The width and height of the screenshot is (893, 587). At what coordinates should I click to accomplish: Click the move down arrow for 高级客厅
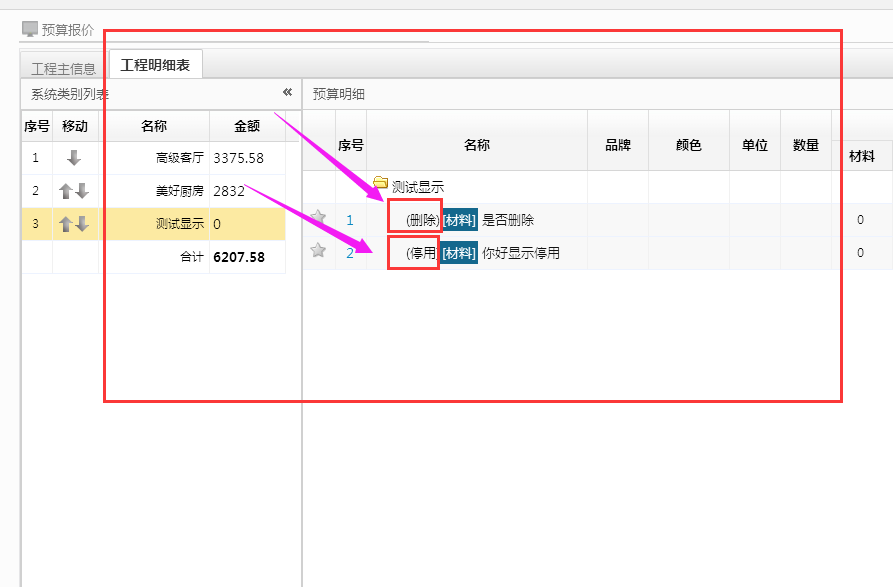point(74,158)
